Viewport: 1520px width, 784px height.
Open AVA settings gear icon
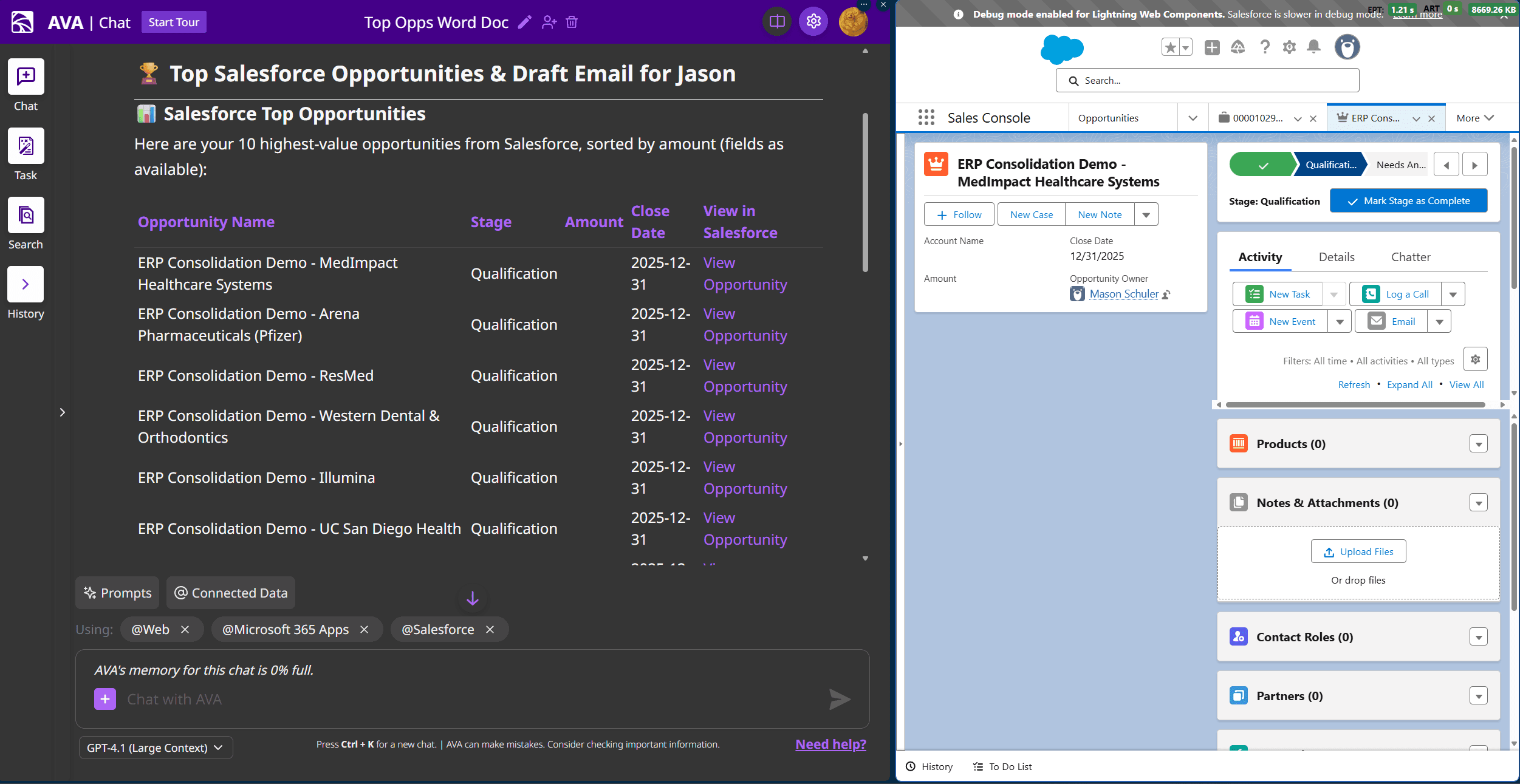click(813, 22)
